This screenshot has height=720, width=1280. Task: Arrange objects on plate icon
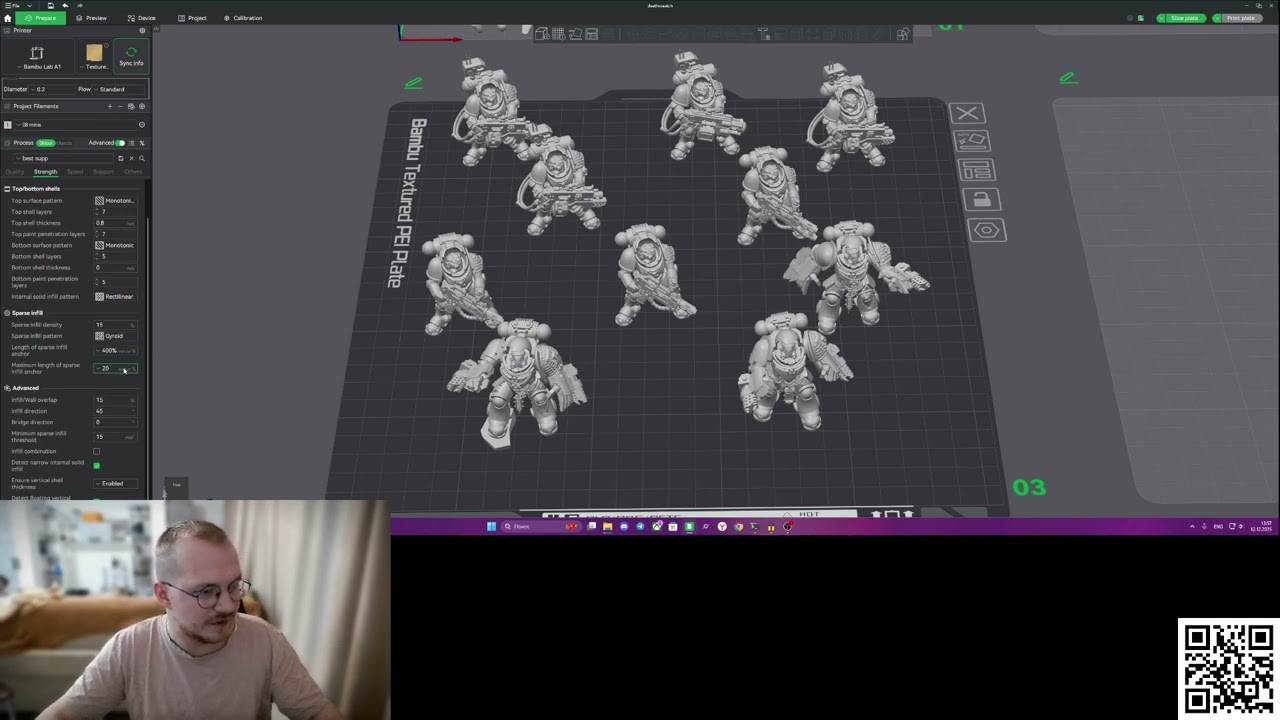click(x=976, y=170)
